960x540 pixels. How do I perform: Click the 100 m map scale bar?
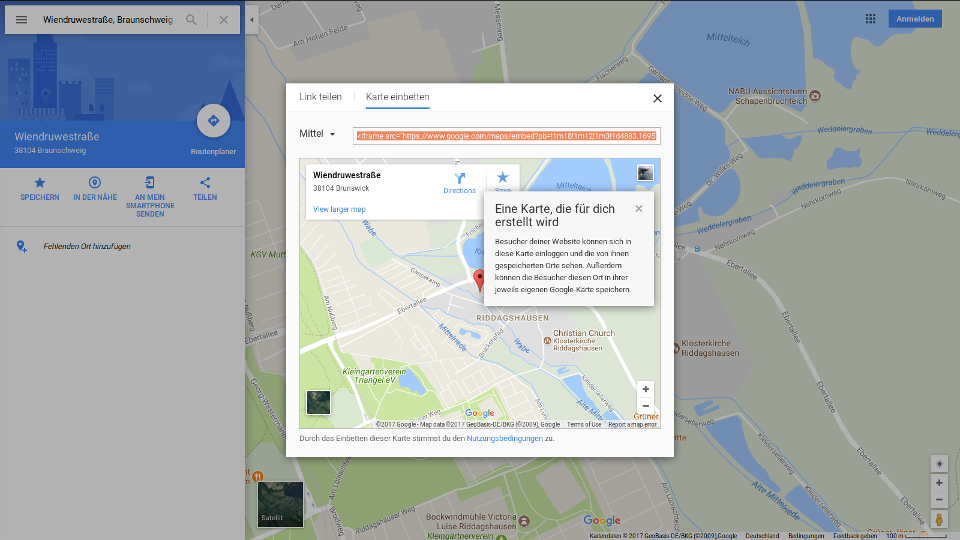(917, 536)
